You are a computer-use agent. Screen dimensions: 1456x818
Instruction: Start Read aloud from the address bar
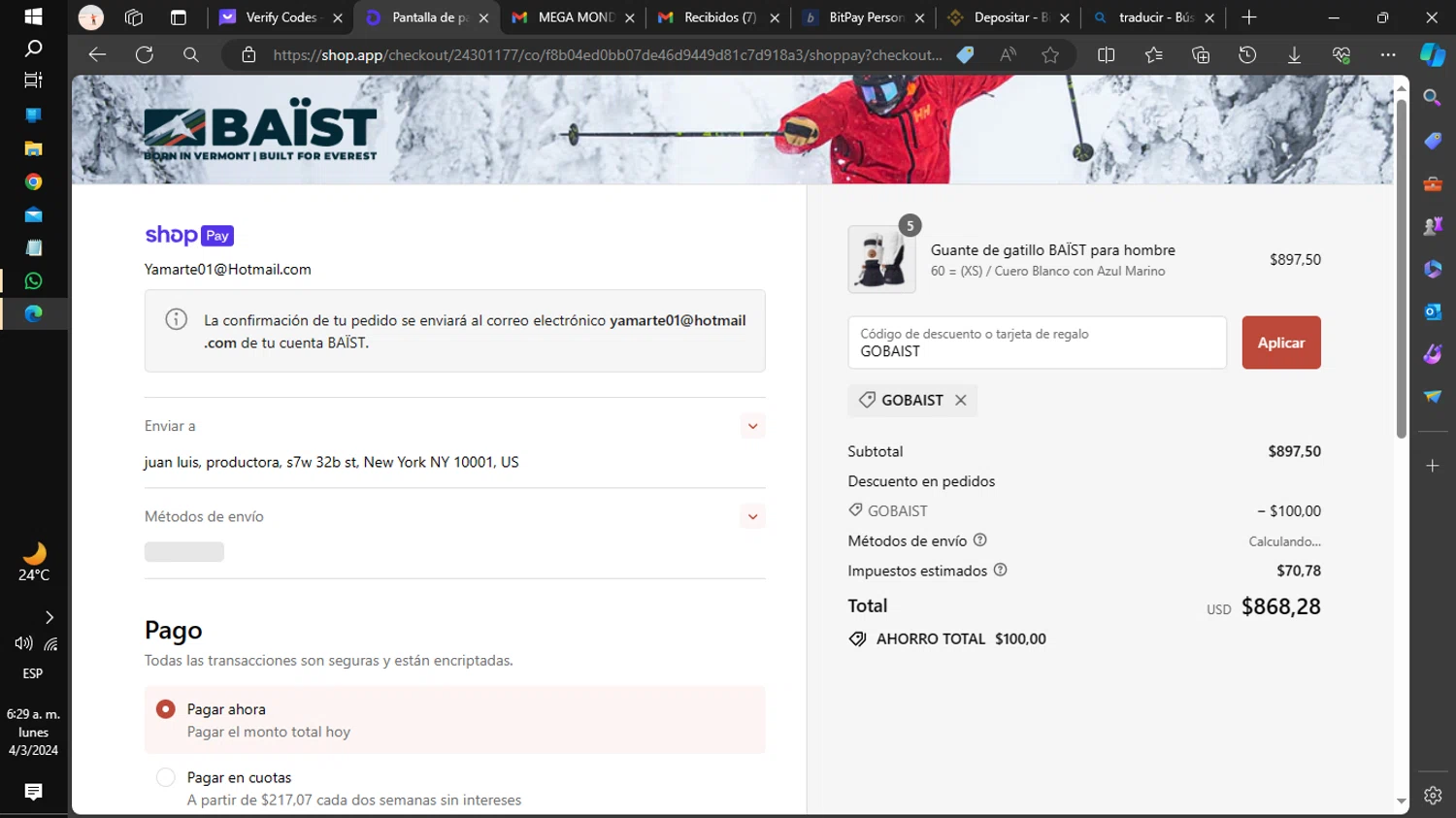1009,55
